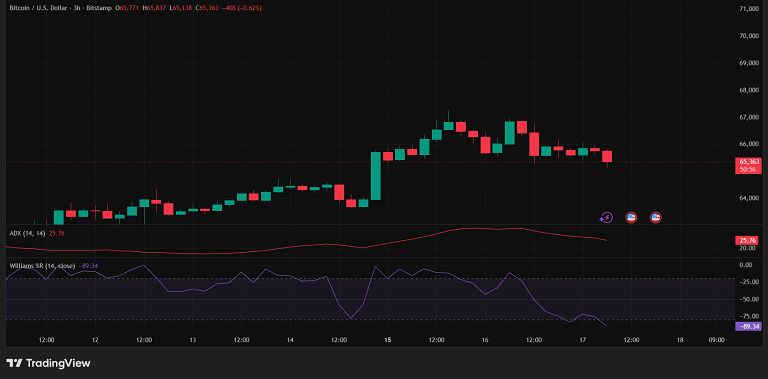Click the 71,000 price axis label
768x379 pixels.
coord(749,9)
